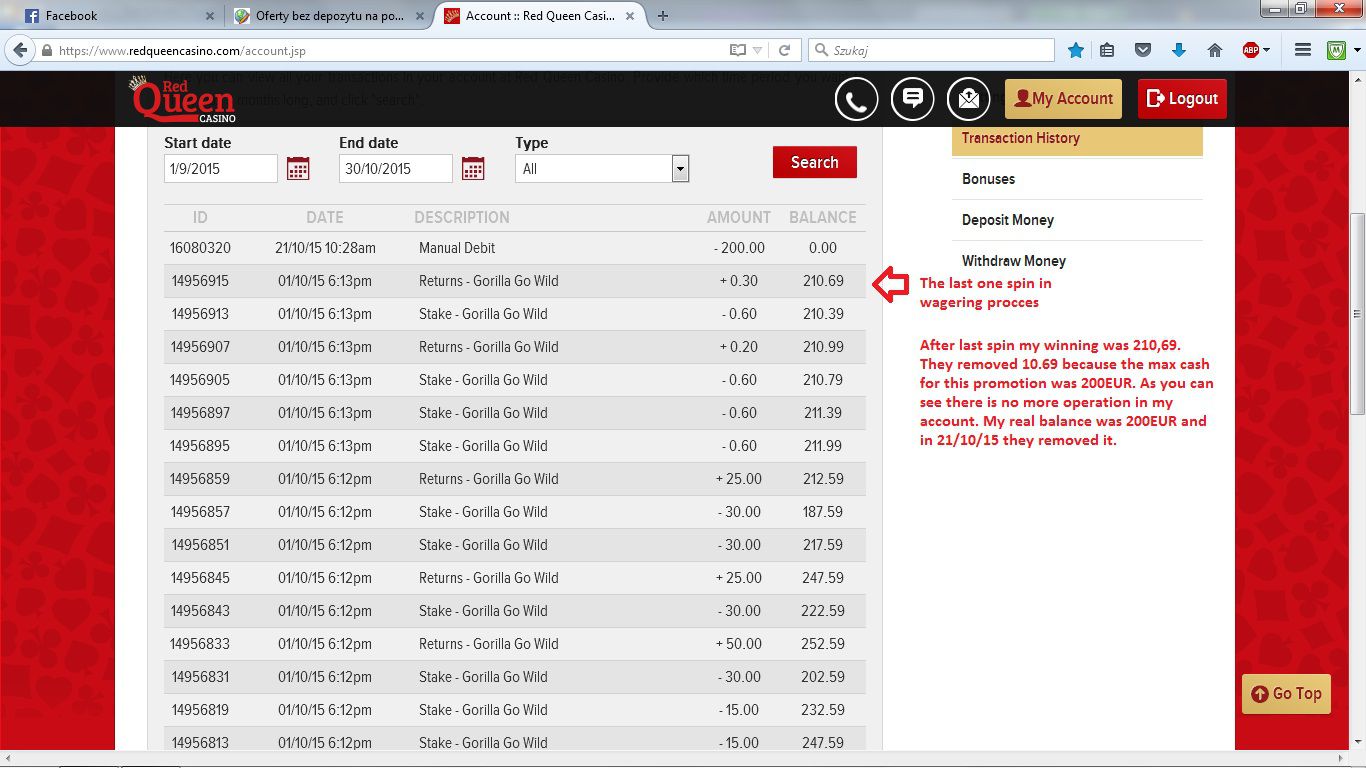Click the red Search button
This screenshot has width=1366, height=768.
pos(814,162)
